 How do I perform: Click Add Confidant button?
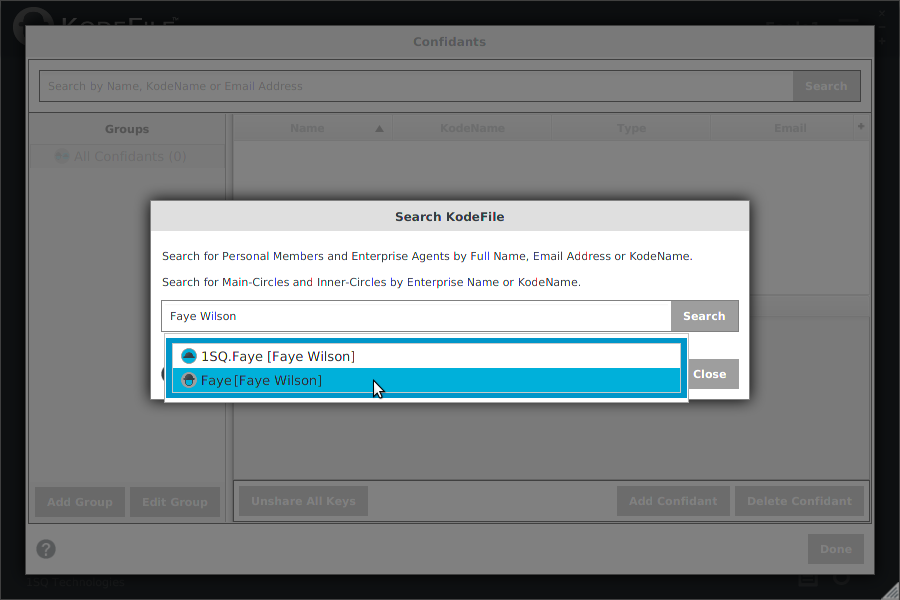coord(673,501)
